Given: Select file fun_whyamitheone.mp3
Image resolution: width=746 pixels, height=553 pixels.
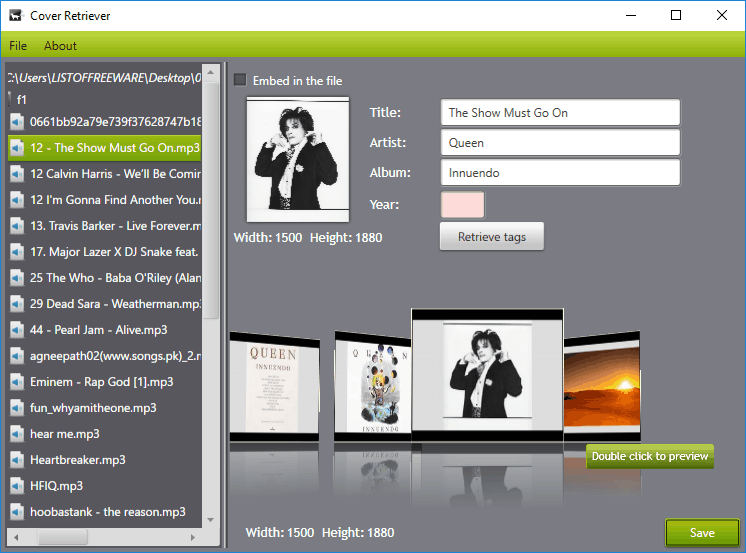Looking at the screenshot, I should pos(104,408).
